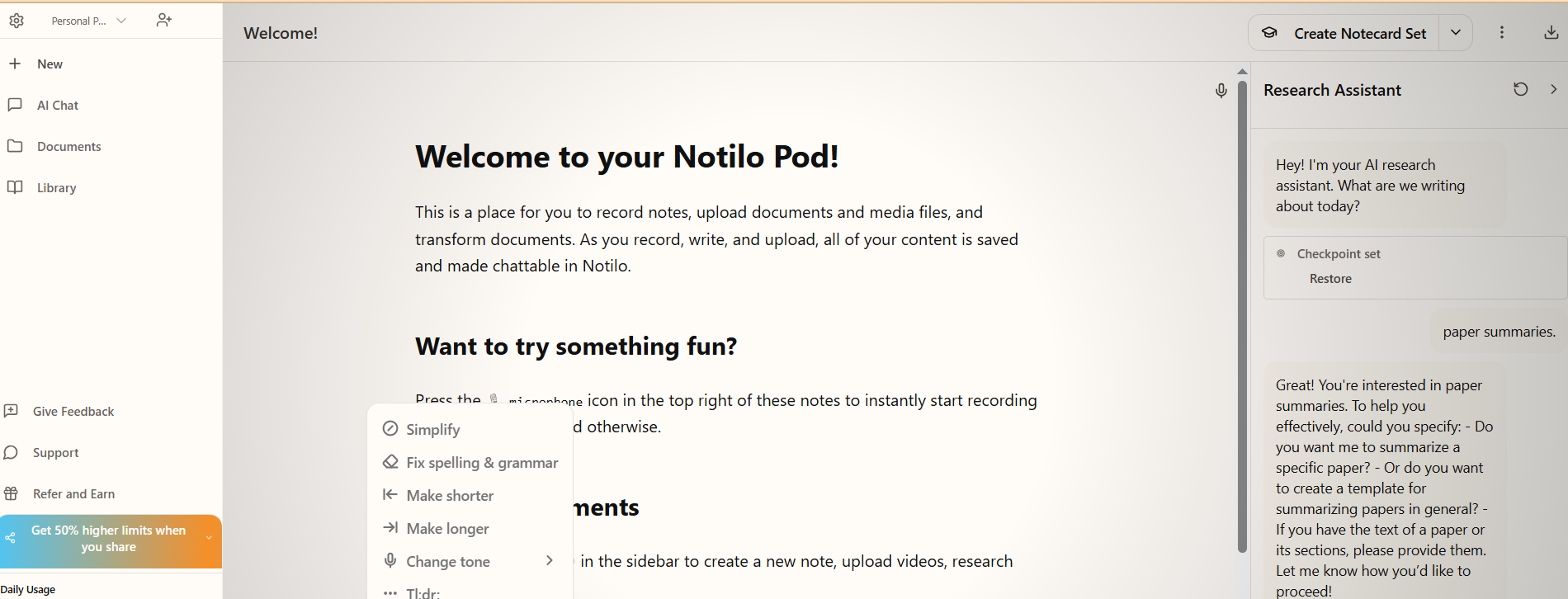Expand the Personal Pod workspace dropdown

88,21
